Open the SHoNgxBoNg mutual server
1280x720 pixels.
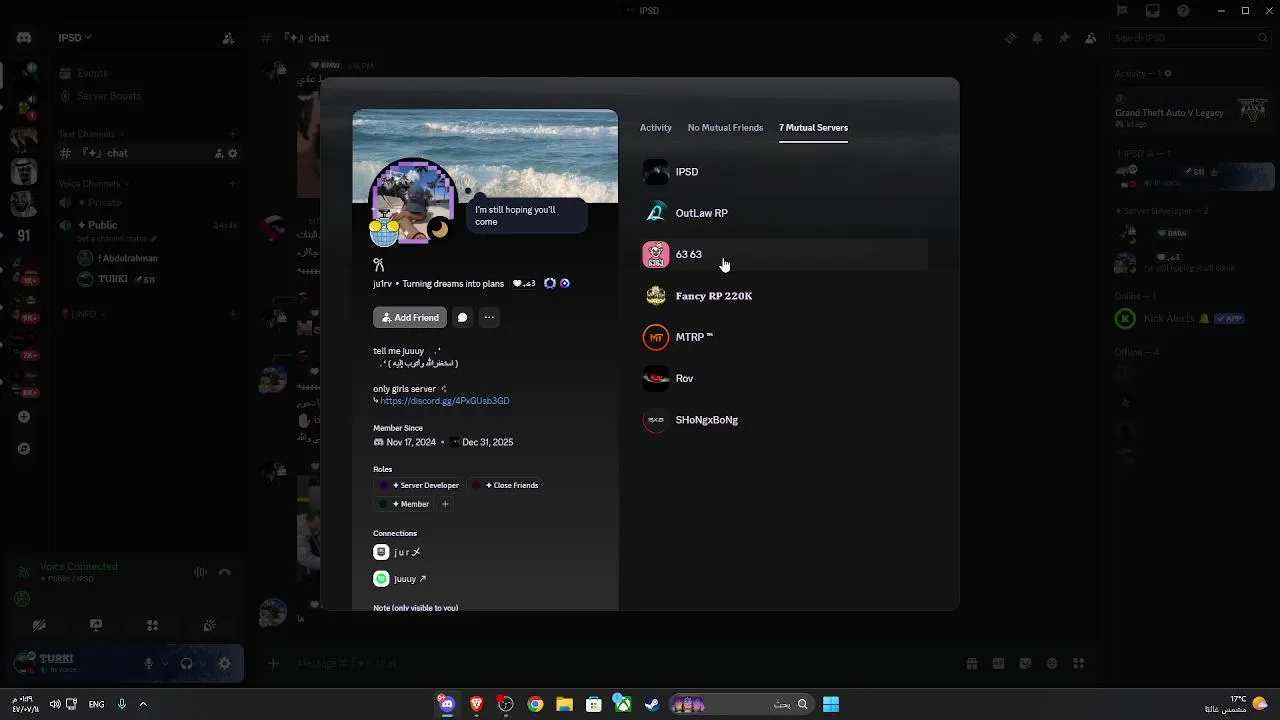click(x=784, y=420)
